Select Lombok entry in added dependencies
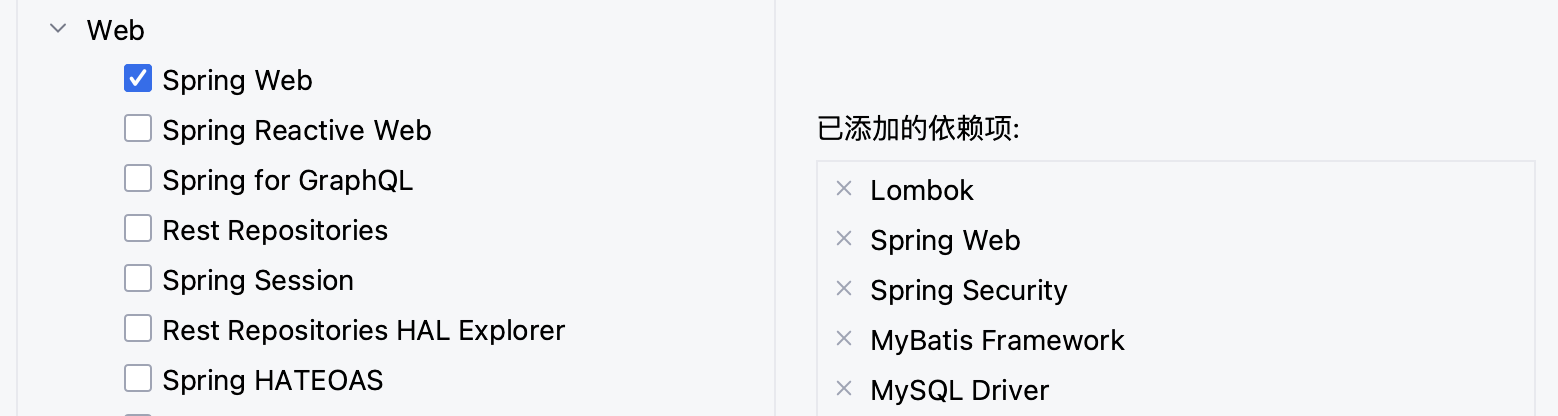 click(922, 190)
